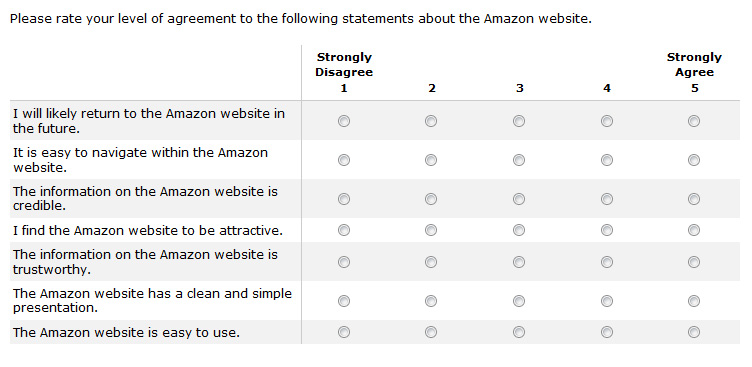The height and width of the screenshot is (367, 752).
Task: Click the 'Strongly Agree 5' column header
Action: (694, 72)
